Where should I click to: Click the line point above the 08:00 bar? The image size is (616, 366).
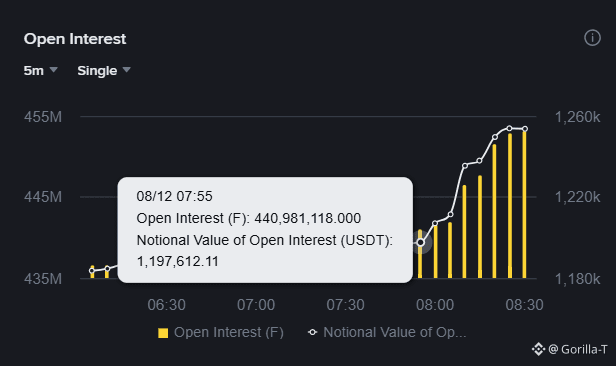(435, 223)
